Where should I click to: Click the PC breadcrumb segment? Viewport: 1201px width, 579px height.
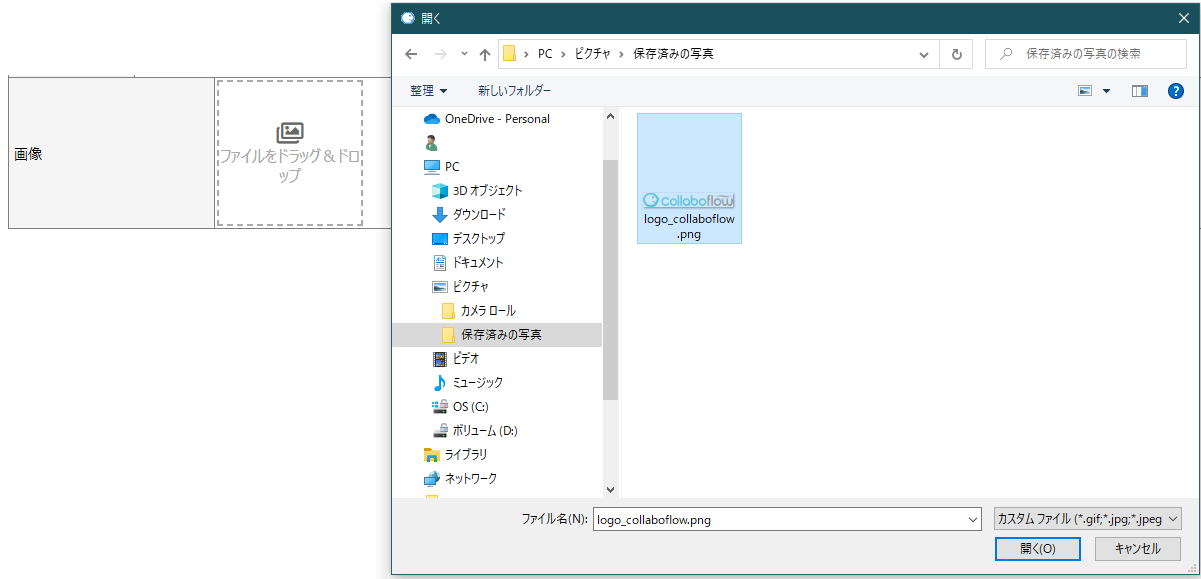pos(545,54)
